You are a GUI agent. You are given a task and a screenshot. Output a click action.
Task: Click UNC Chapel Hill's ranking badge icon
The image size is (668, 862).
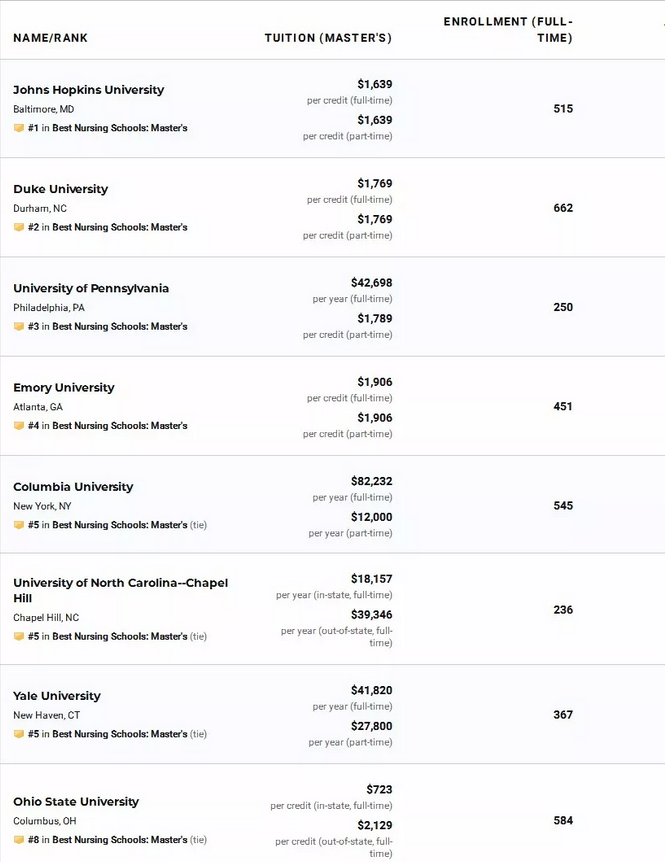19,637
